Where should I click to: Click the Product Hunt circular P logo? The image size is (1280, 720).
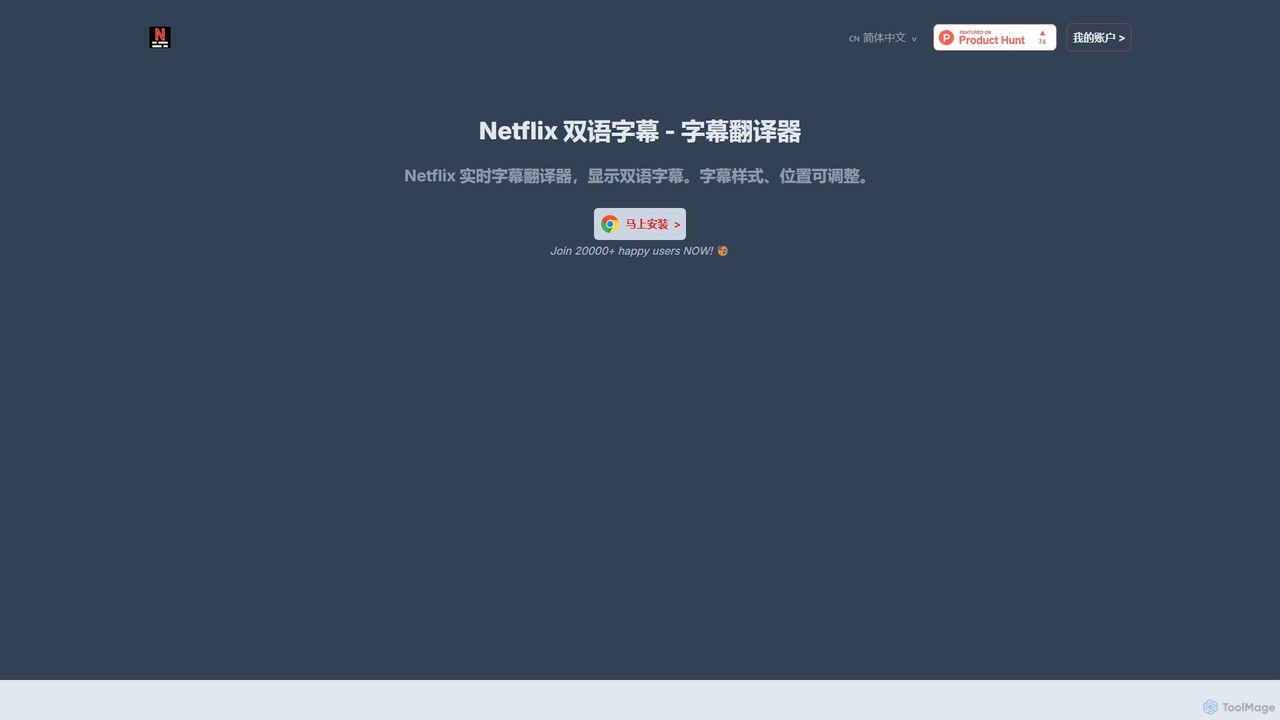[x=946, y=37]
